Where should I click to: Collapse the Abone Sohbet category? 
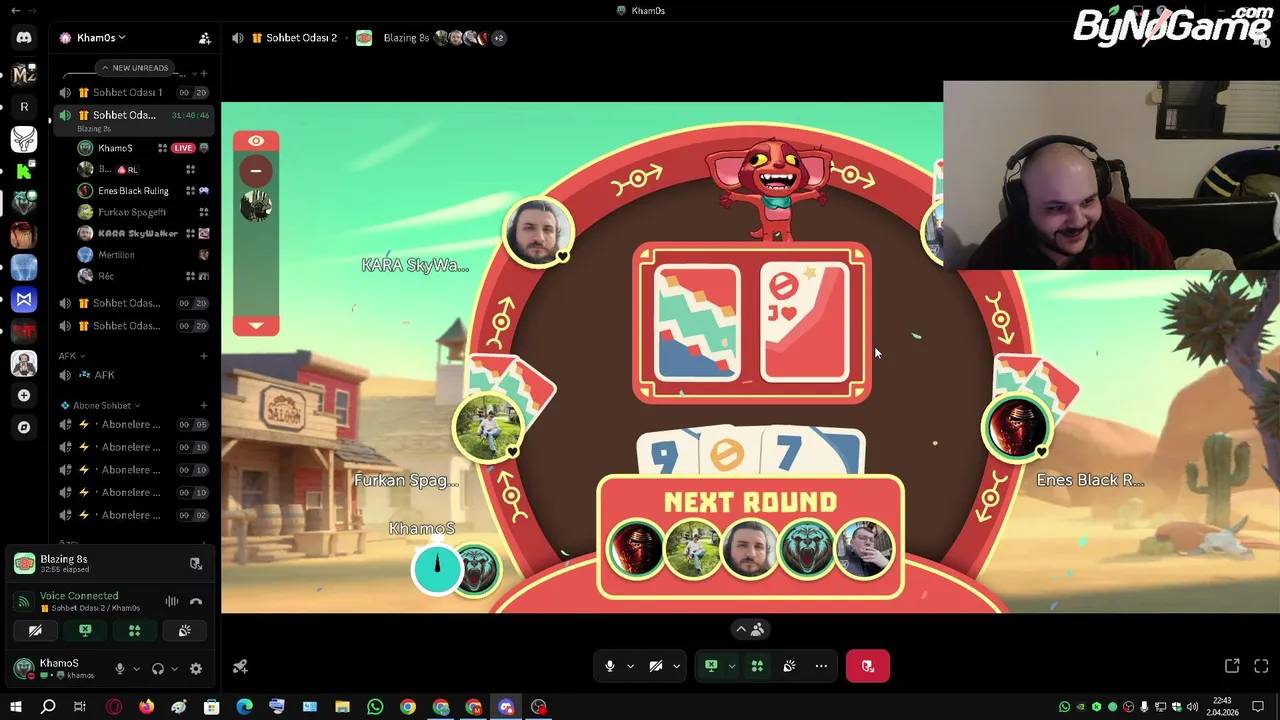tap(99, 405)
